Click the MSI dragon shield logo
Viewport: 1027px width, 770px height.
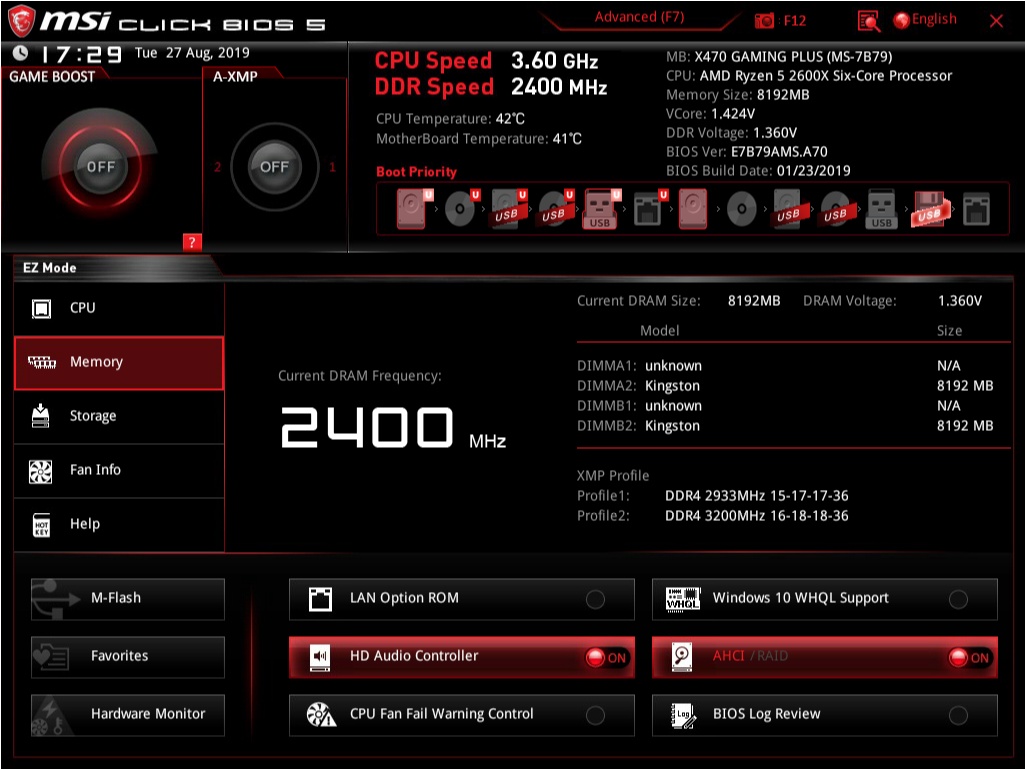coord(21,22)
